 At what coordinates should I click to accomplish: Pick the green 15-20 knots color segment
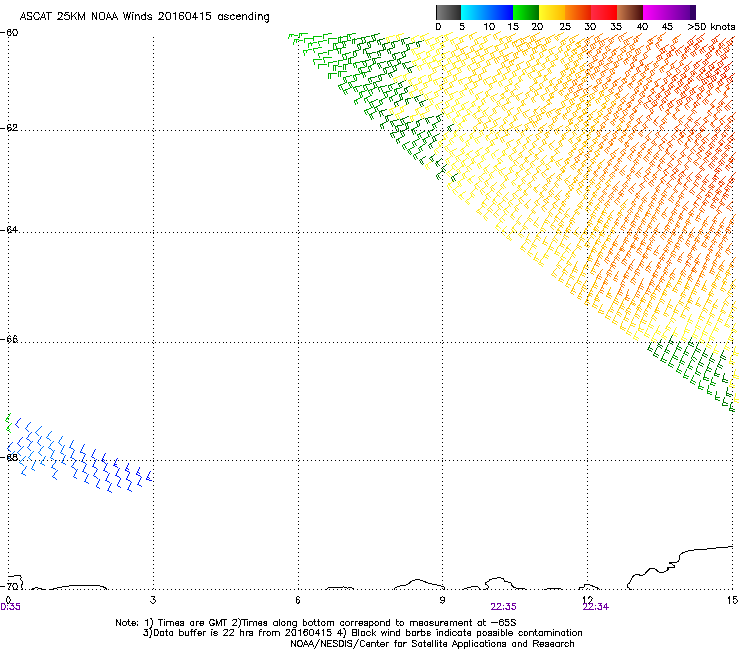click(x=526, y=12)
